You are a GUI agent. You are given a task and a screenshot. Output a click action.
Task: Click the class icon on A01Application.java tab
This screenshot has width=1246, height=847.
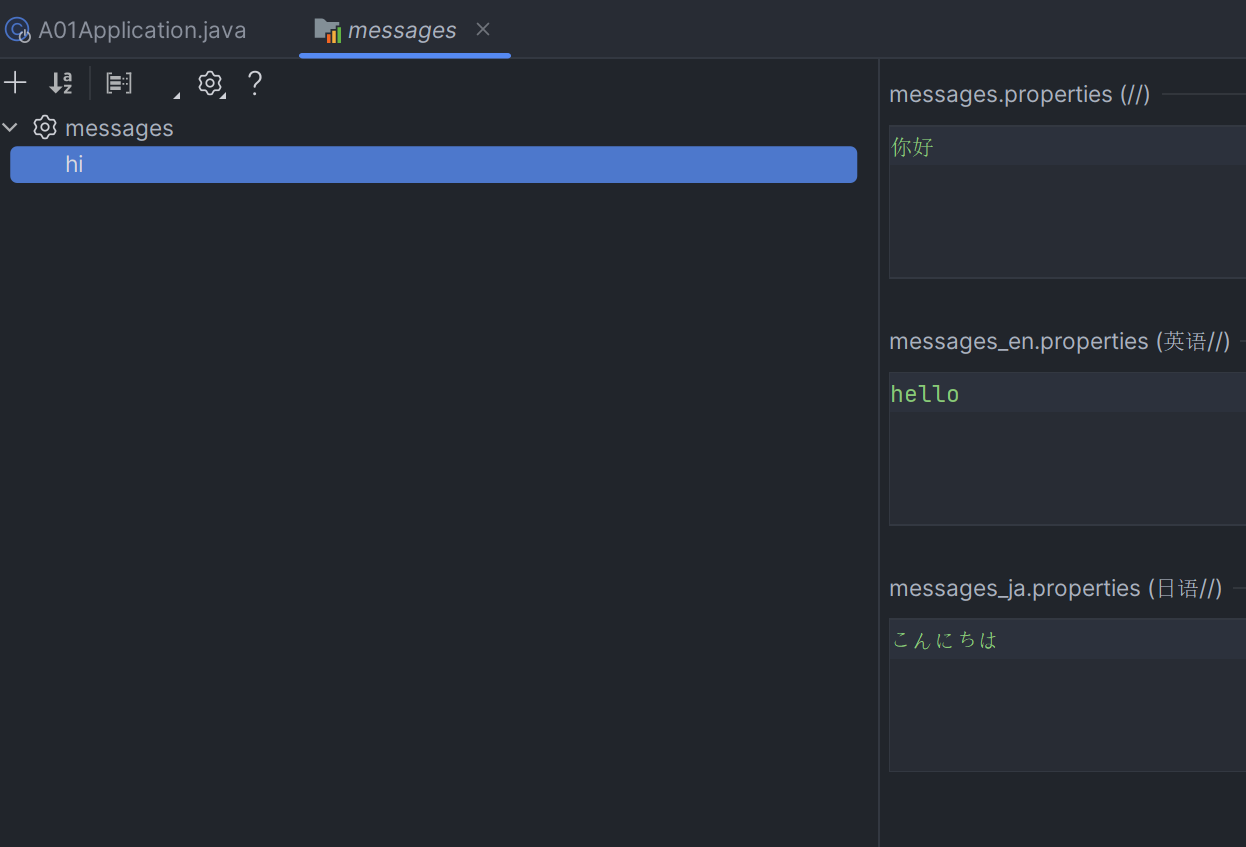pos(18,30)
